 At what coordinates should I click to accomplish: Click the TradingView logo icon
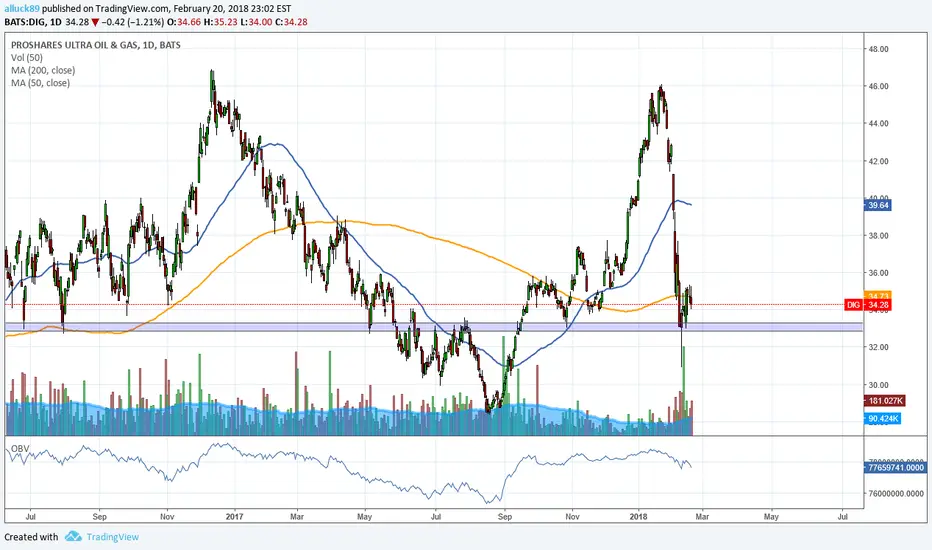[73, 536]
